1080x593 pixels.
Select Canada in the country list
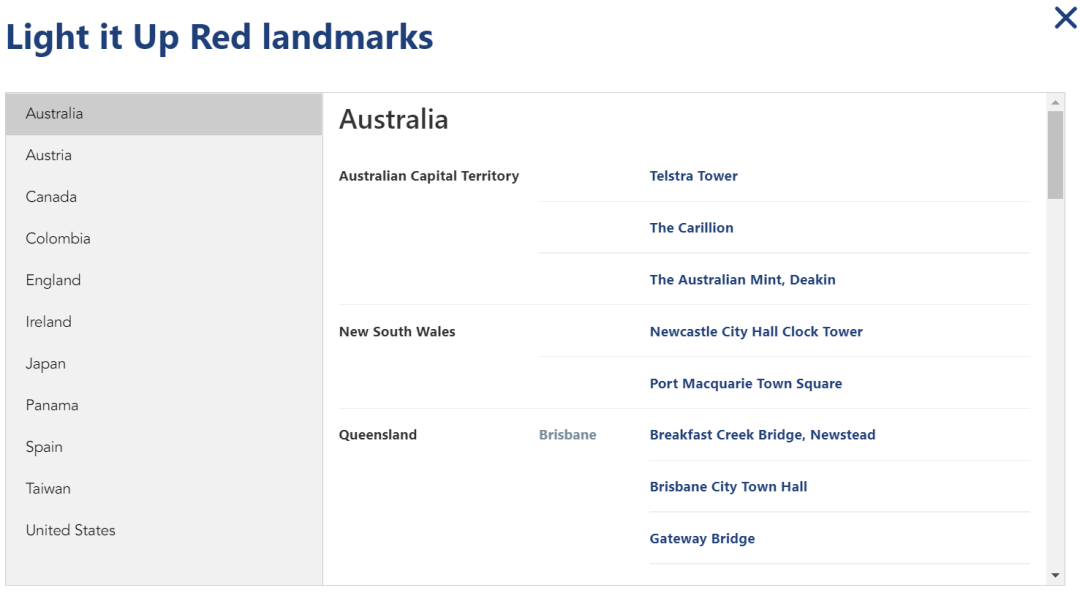click(x=164, y=197)
